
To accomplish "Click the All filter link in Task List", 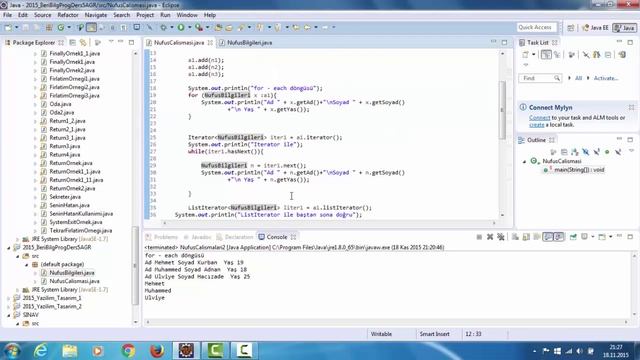I will point(578,78).
